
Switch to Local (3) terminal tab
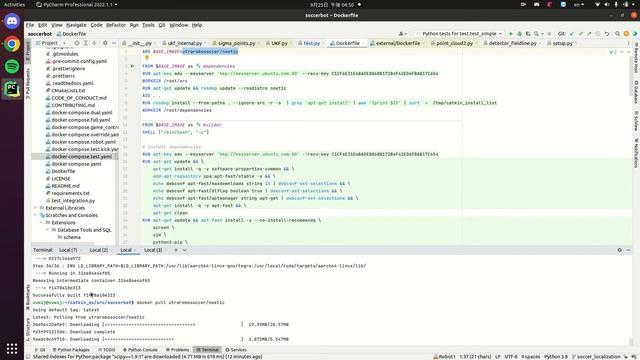(x=153, y=250)
